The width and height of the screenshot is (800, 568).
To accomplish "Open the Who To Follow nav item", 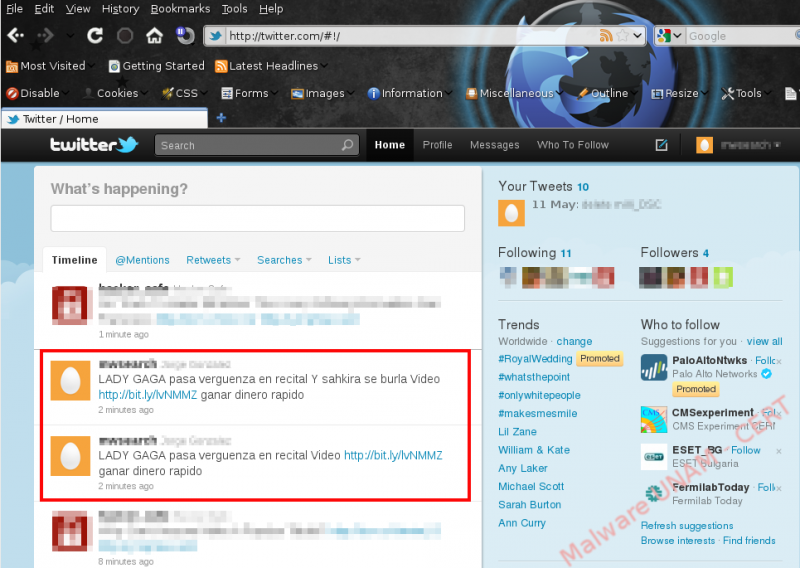I will click(572, 145).
